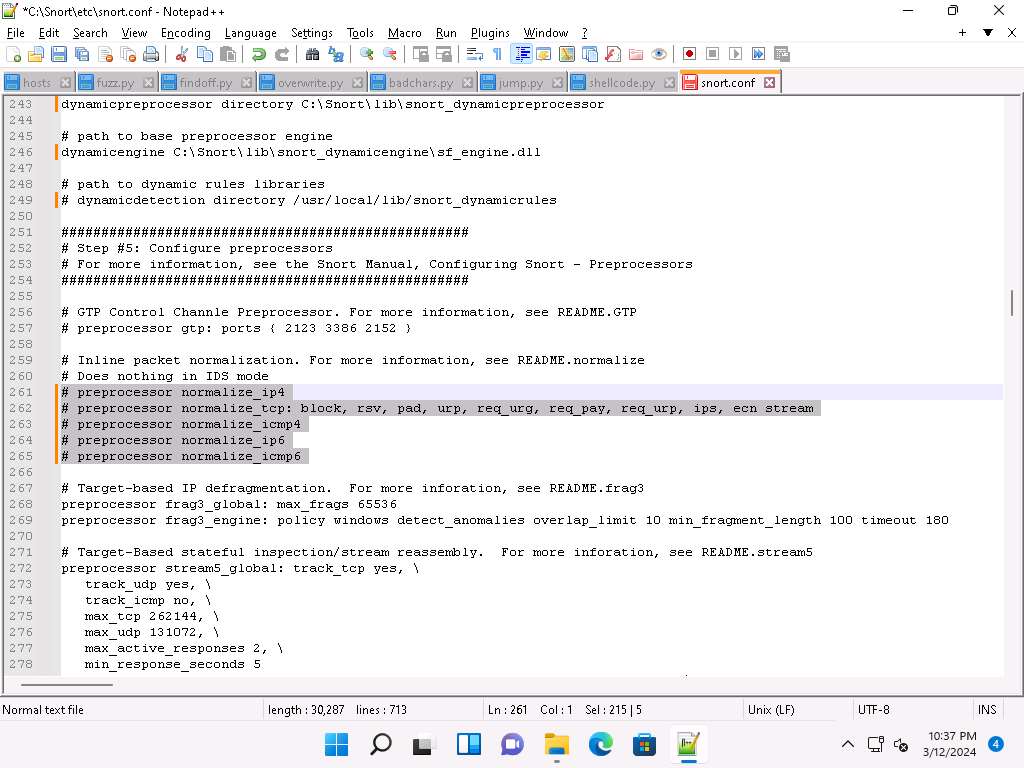Close the jump.py tab
The image size is (1024, 768).
(x=558, y=82)
